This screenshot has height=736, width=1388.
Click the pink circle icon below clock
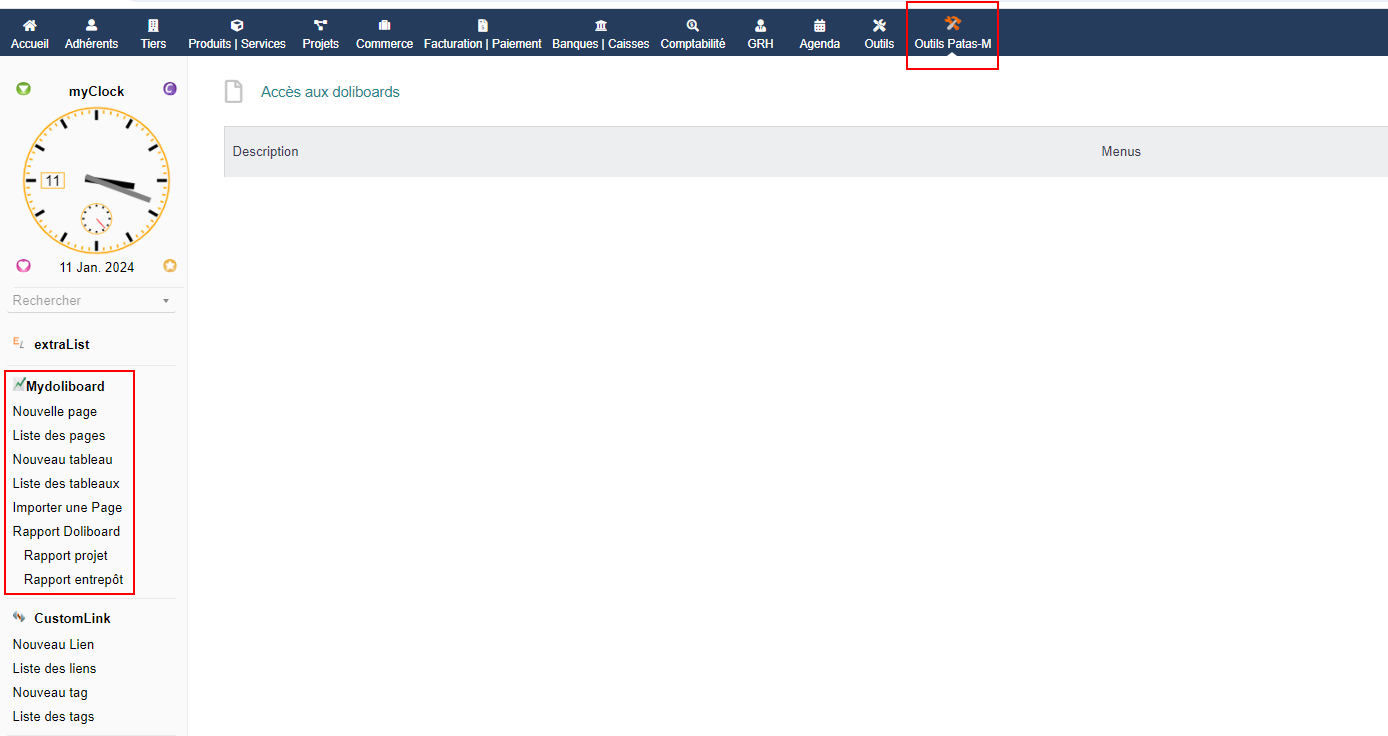[x=24, y=266]
